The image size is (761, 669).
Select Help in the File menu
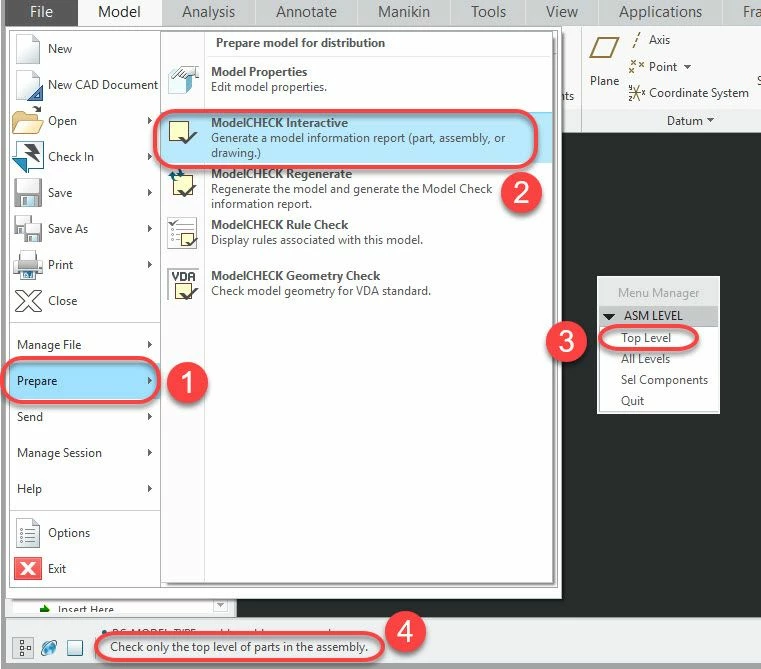84,488
